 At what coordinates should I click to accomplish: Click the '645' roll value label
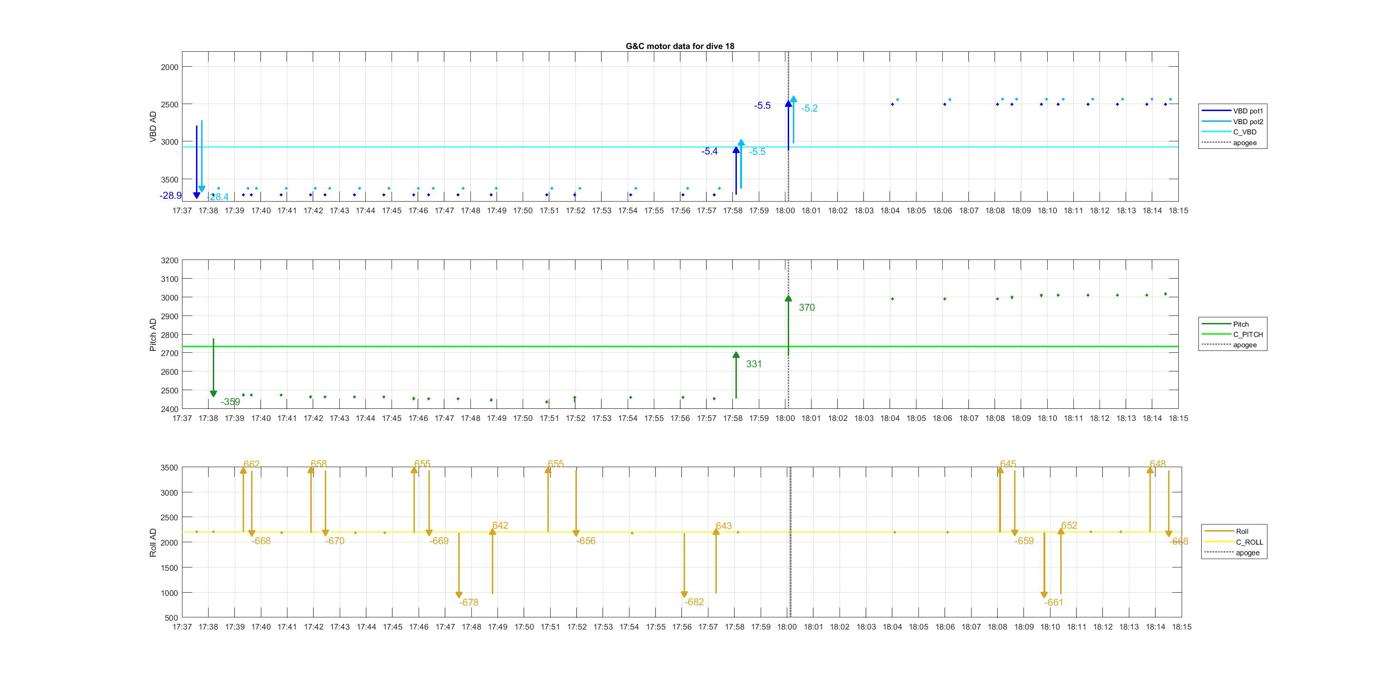pos(1008,464)
